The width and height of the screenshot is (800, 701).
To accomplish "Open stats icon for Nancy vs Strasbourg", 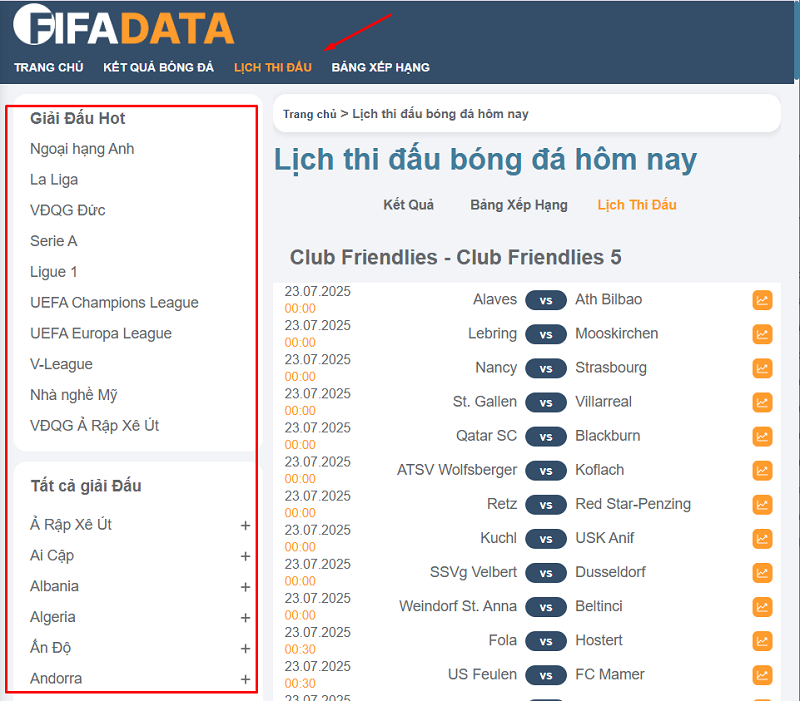I will click(762, 368).
